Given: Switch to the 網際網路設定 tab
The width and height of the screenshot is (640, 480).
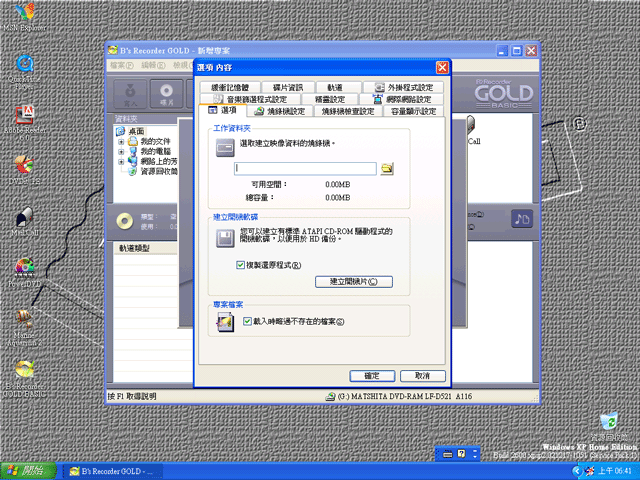Looking at the screenshot, I should [401, 99].
